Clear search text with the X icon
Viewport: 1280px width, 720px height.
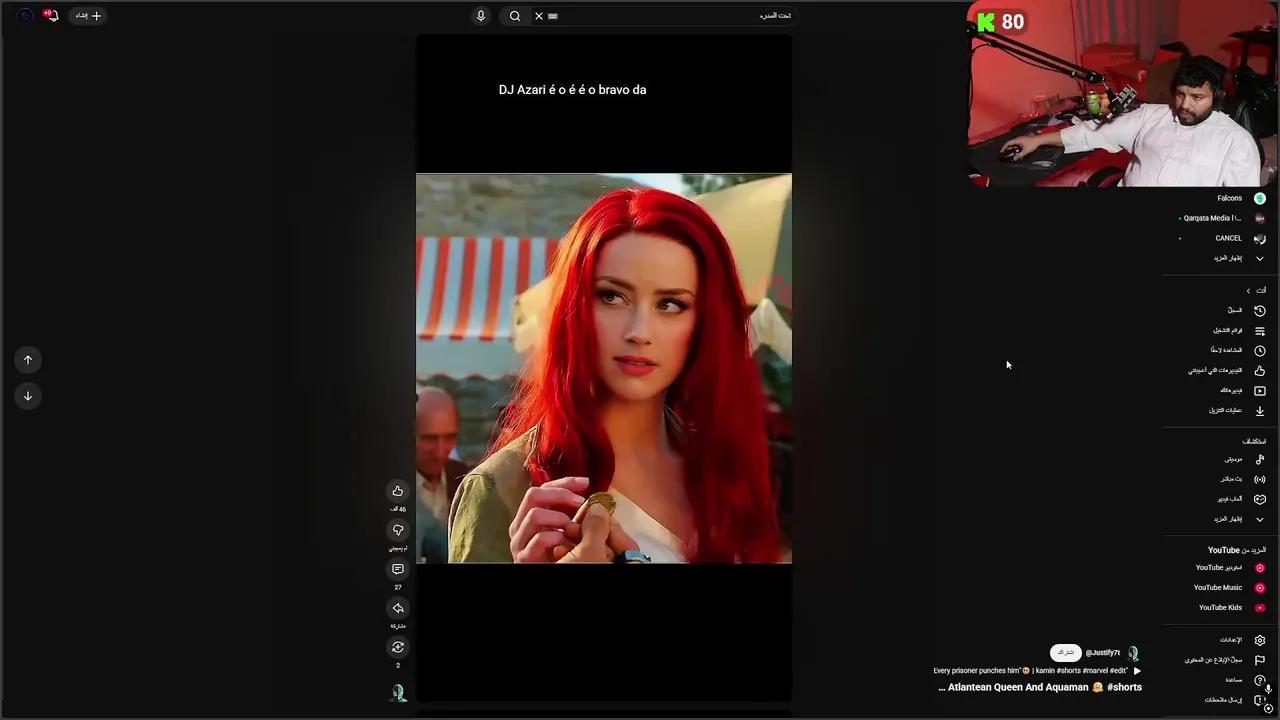(x=539, y=16)
